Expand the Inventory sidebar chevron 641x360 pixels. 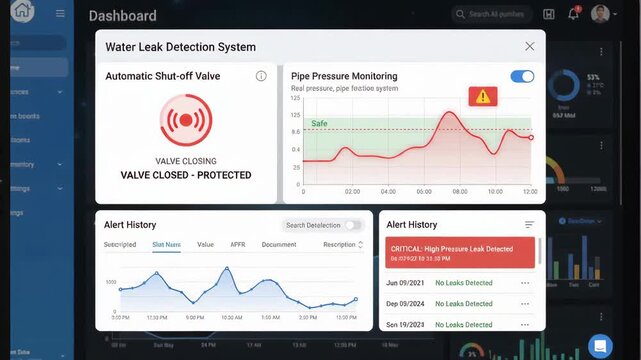pyautogui.click(x=60, y=164)
